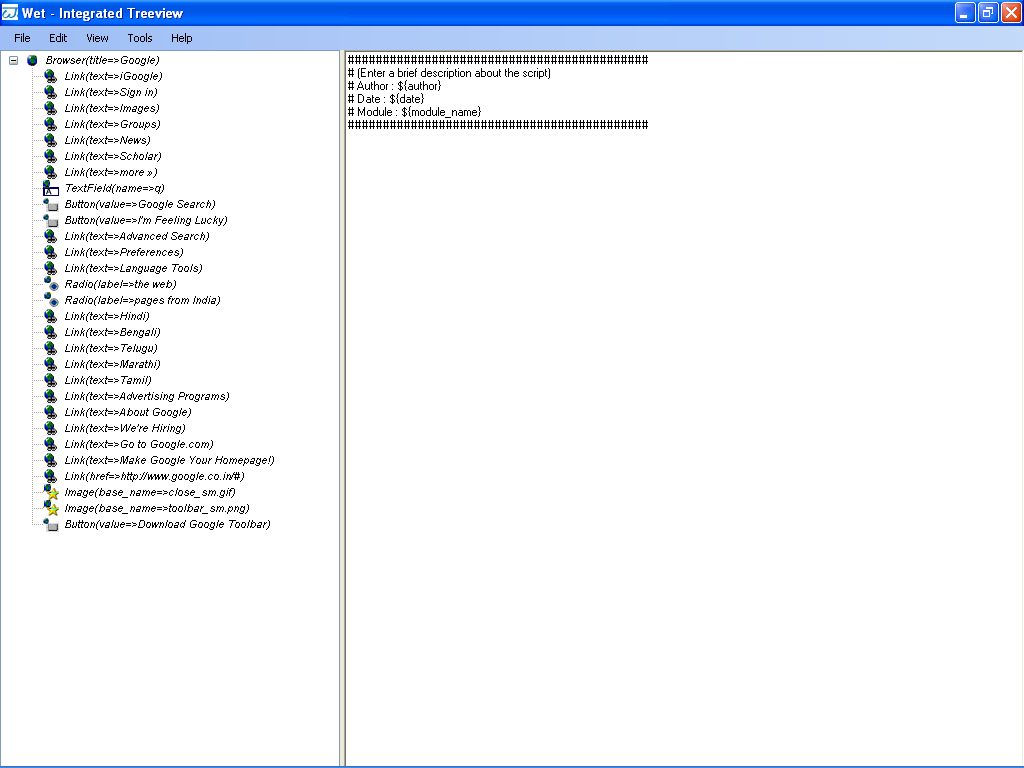
Task: Click the button icon beside Button(value=>Google Search)
Action: tap(50, 204)
